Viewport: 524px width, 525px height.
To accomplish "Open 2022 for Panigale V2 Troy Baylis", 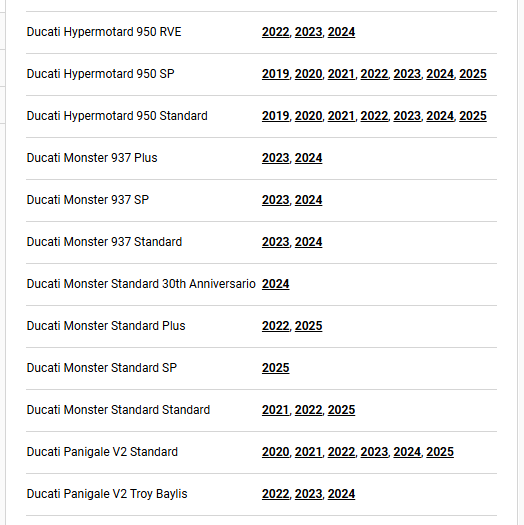I will pos(276,494).
